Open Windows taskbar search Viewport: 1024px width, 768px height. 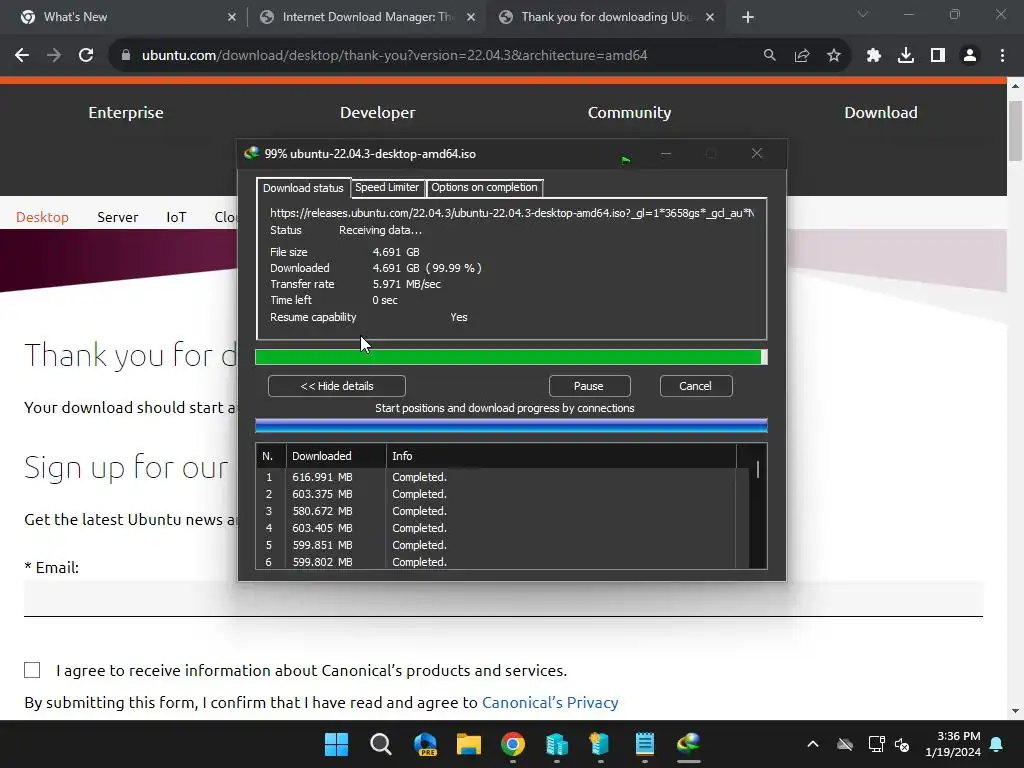[x=381, y=744]
